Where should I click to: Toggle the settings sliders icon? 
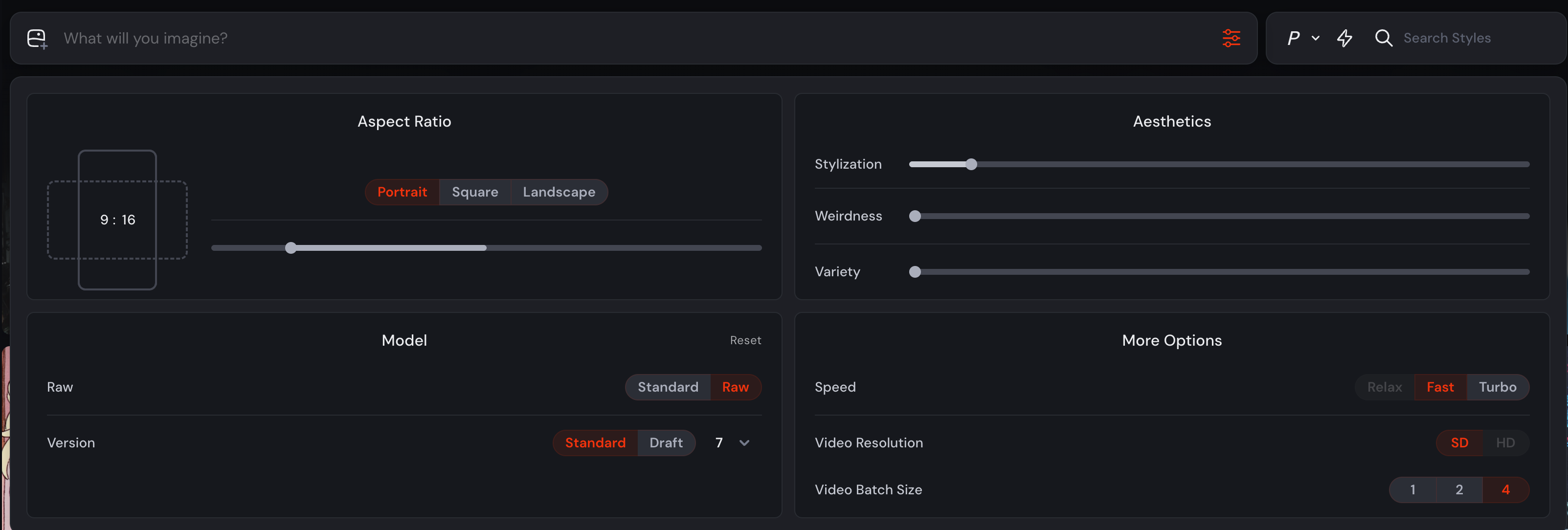pos(1231,38)
